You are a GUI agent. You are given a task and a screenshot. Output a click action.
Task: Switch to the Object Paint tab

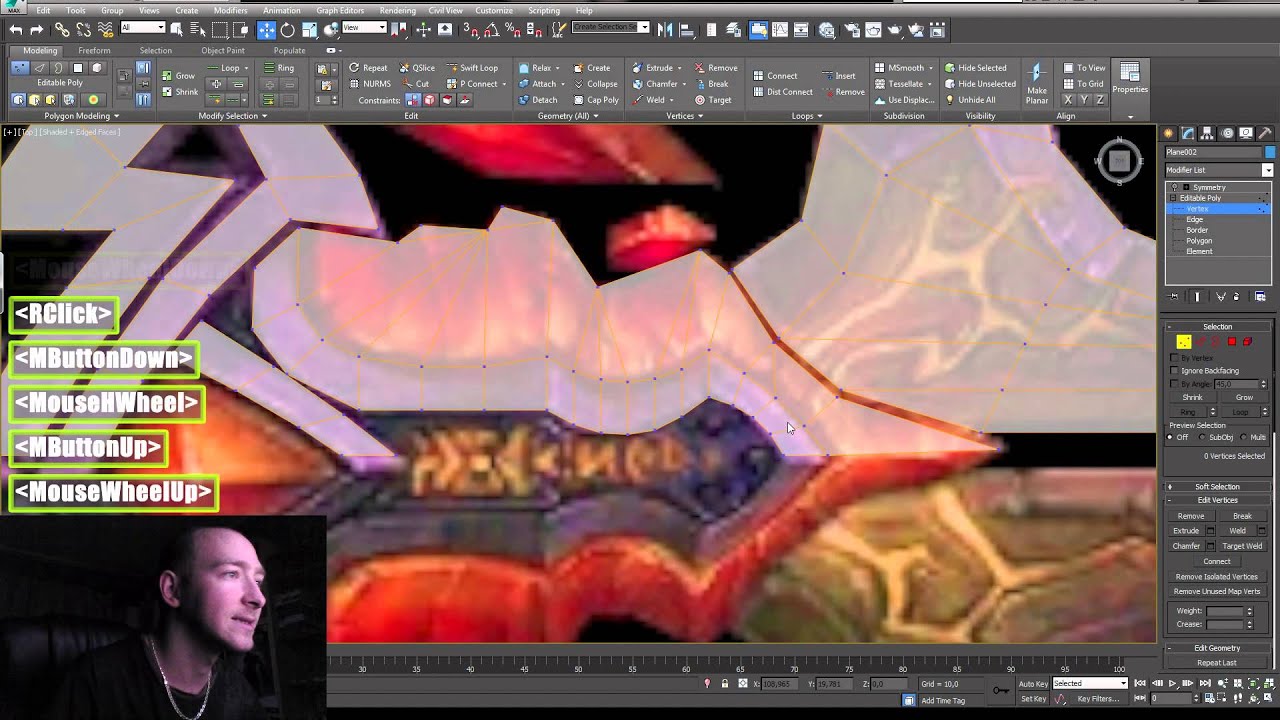(222, 50)
